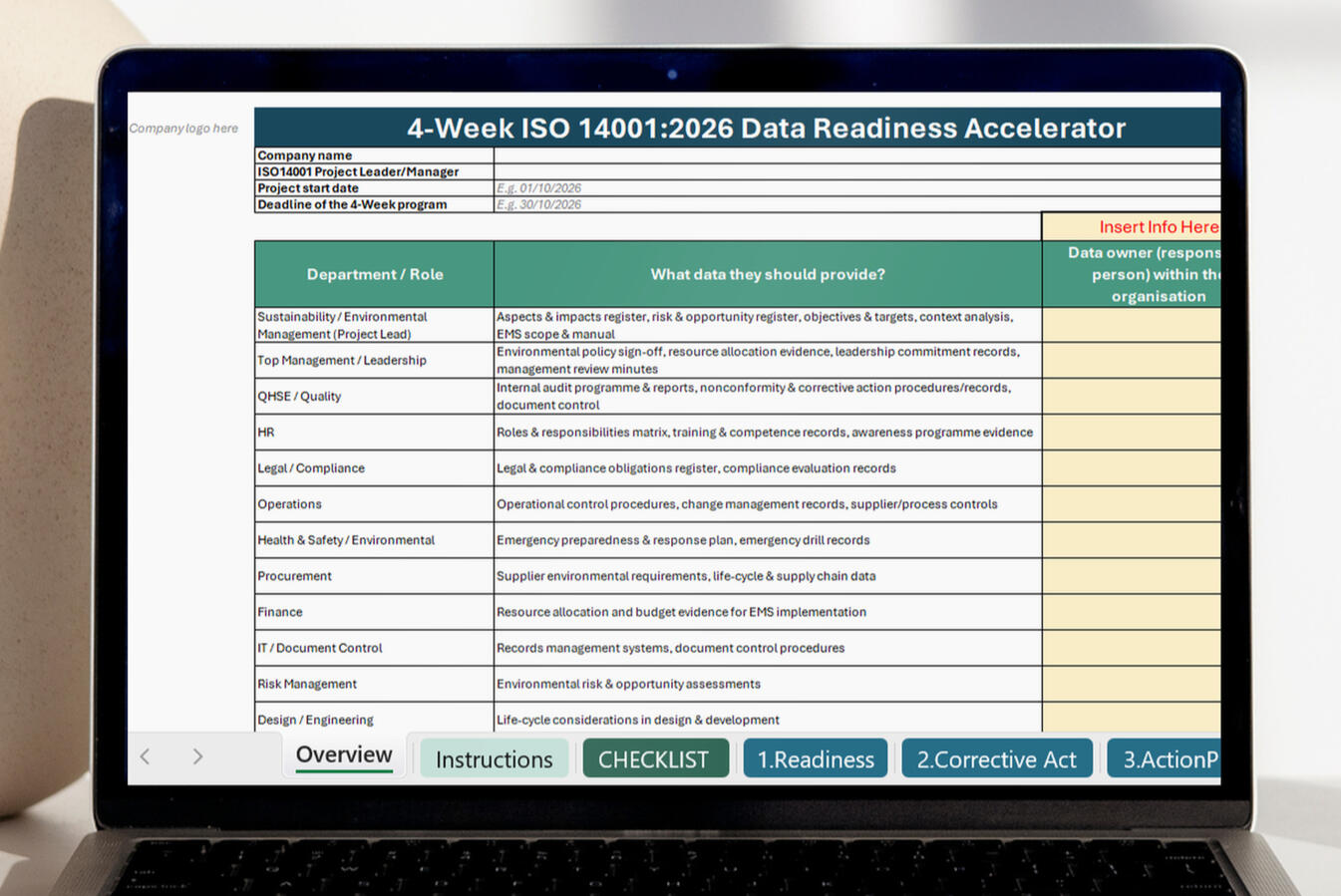
Task: Open the 1.Readiness sheet tab
Action: coord(816,759)
